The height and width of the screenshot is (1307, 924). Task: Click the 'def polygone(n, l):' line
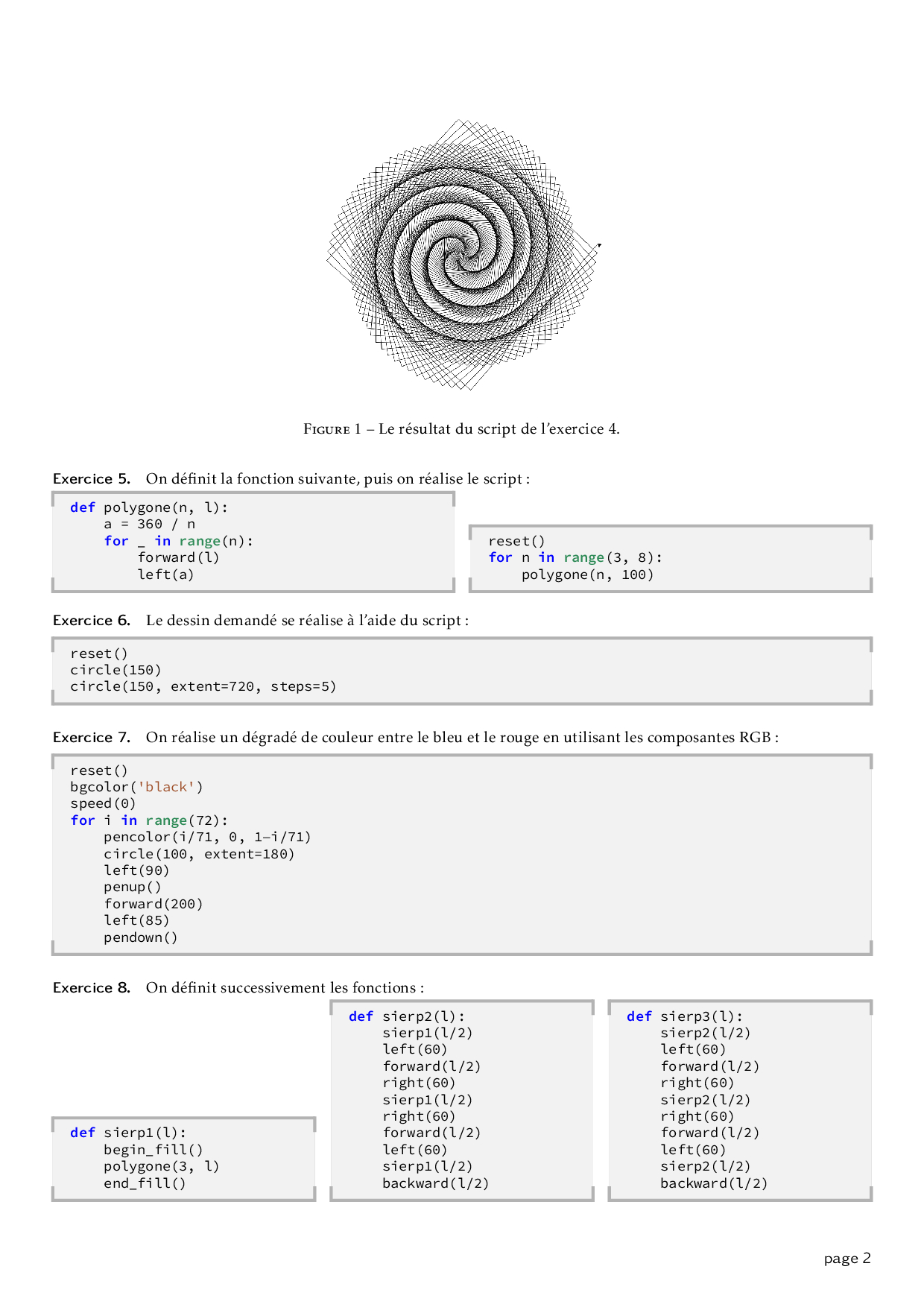pyautogui.click(x=149, y=507)
